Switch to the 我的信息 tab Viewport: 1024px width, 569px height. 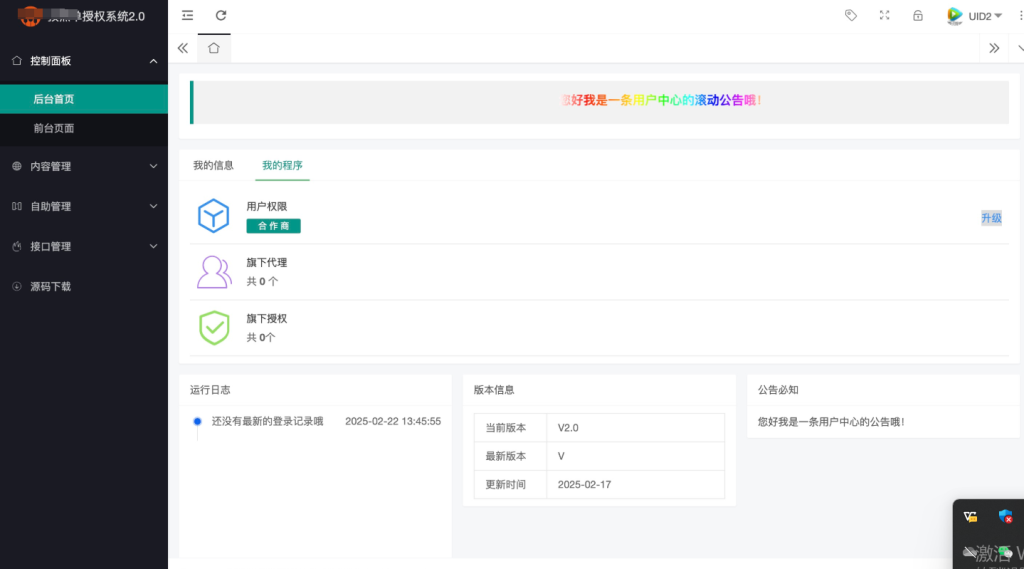(x=213, y=165)
